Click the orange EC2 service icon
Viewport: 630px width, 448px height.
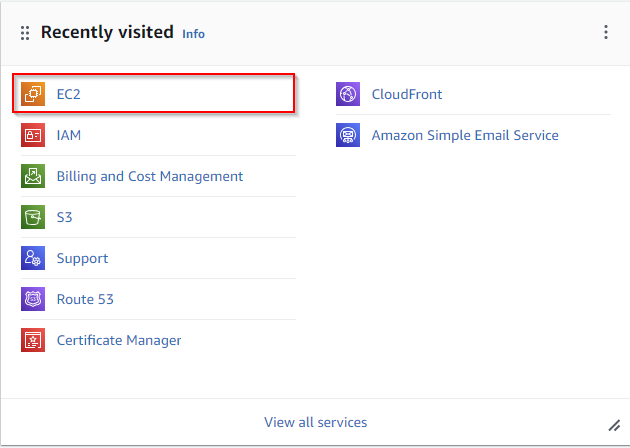tap(33, 94)
